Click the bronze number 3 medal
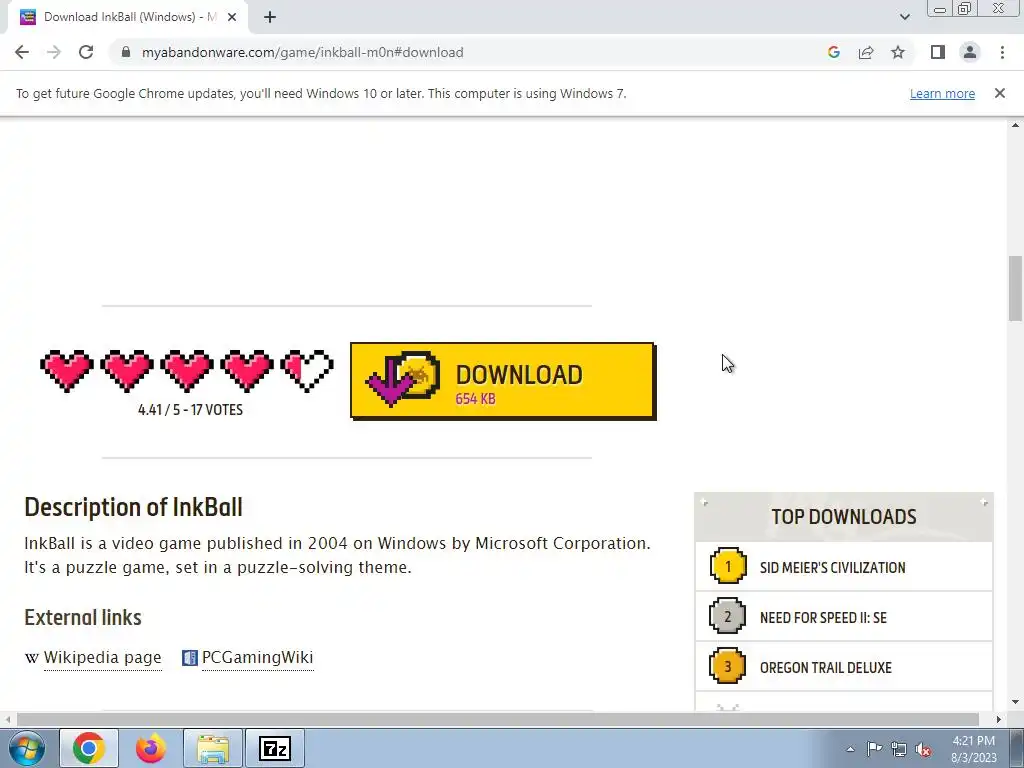The image size is (1024, 768). 728,665
